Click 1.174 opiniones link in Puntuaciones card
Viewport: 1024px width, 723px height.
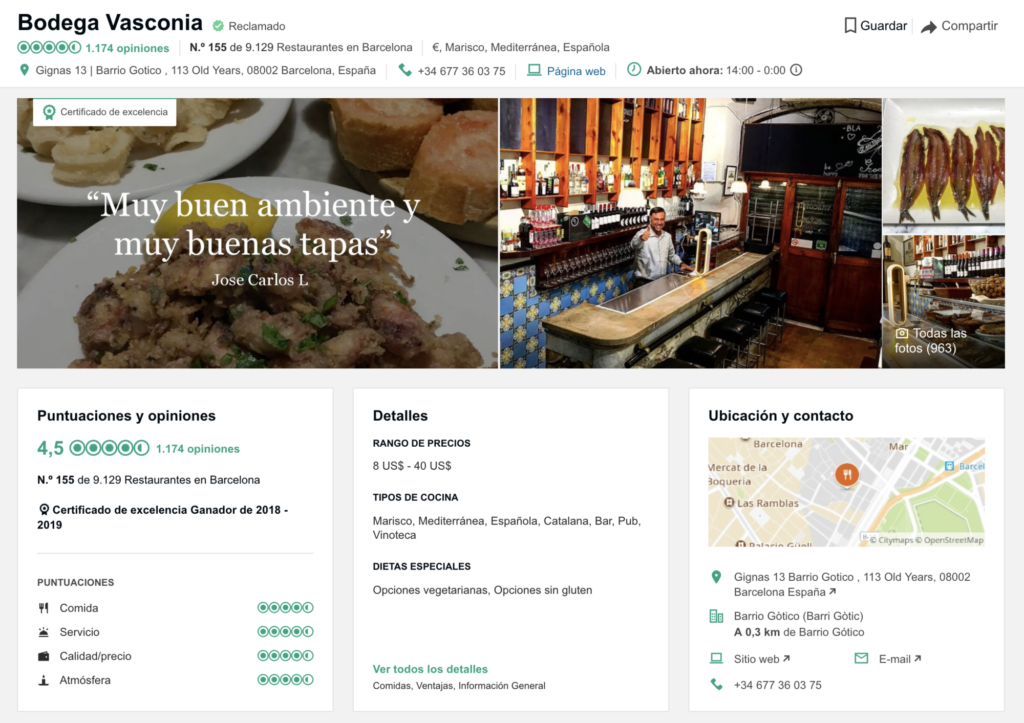(x=198, y=449)
